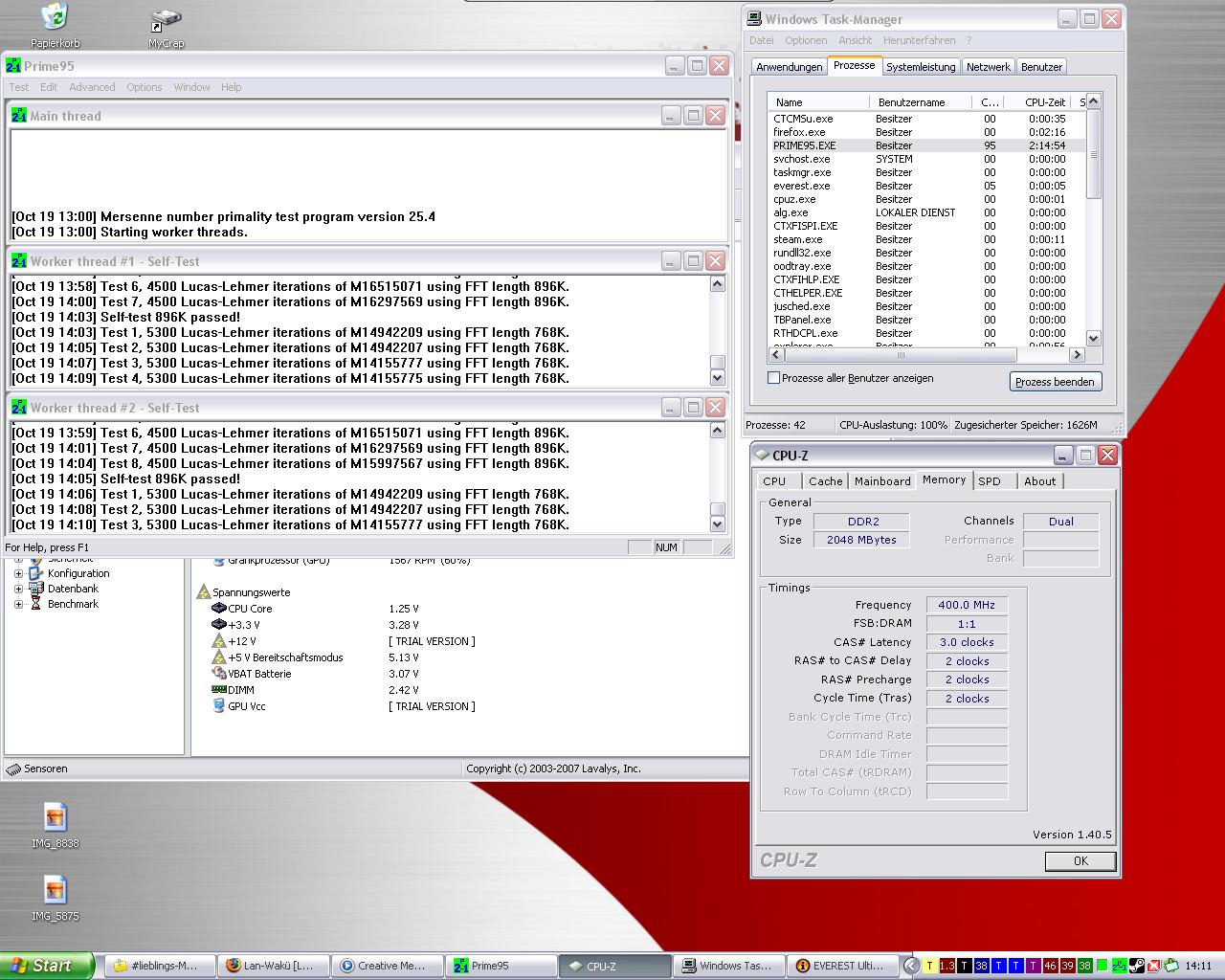
Task: Switch to the Netzwerk tab
Action: point(988,67)
